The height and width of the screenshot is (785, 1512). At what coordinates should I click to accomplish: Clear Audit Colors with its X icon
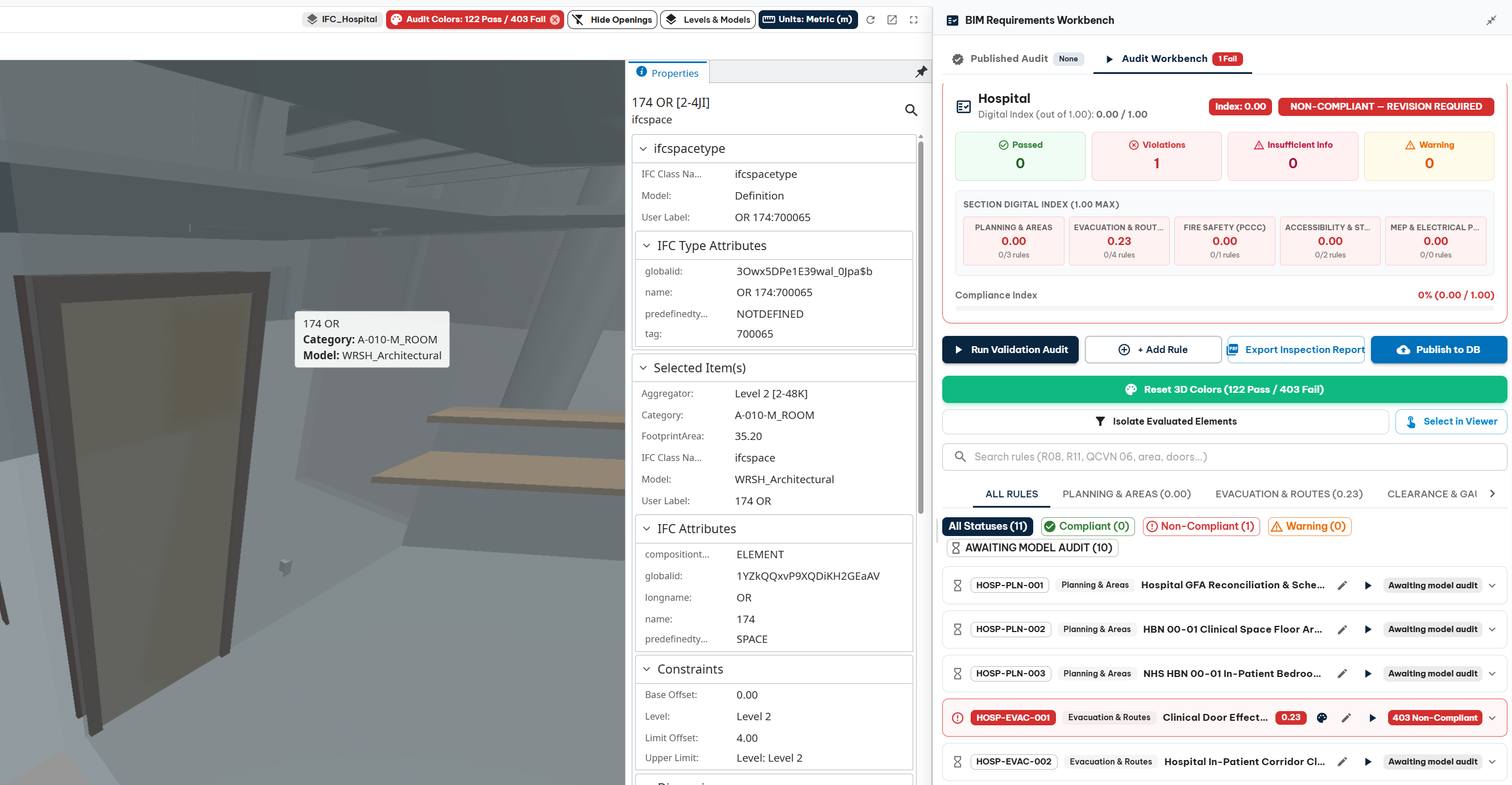[554, 19]
